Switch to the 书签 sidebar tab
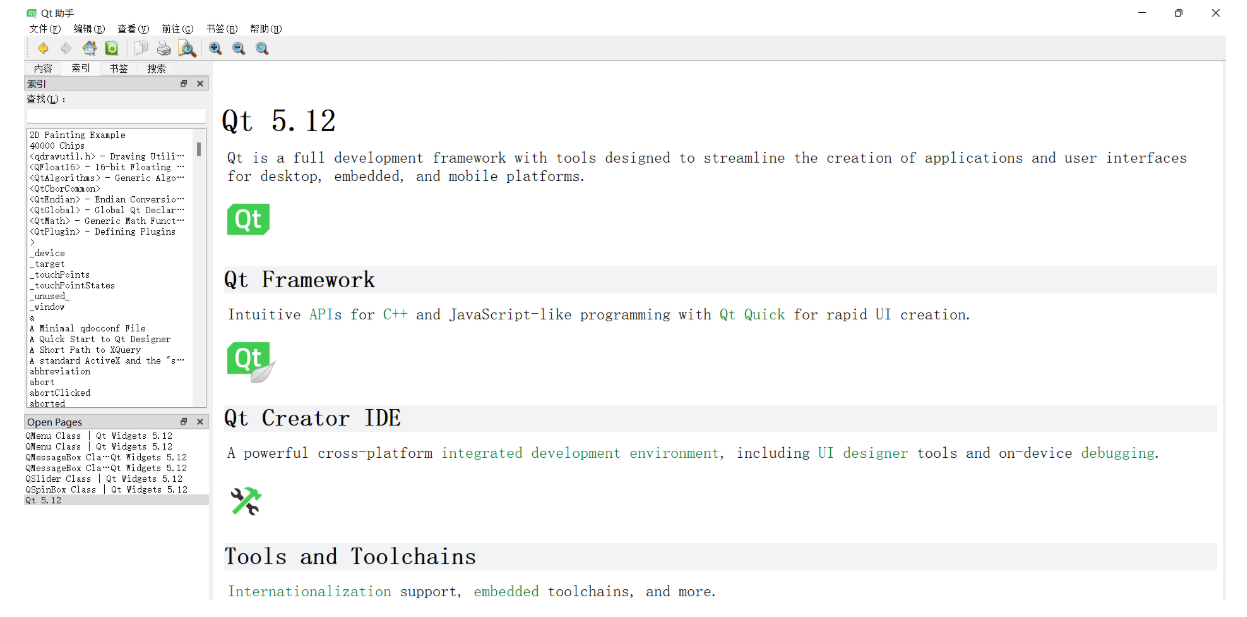Viewport: 1247px width, 617px height. tap(118, 69)
